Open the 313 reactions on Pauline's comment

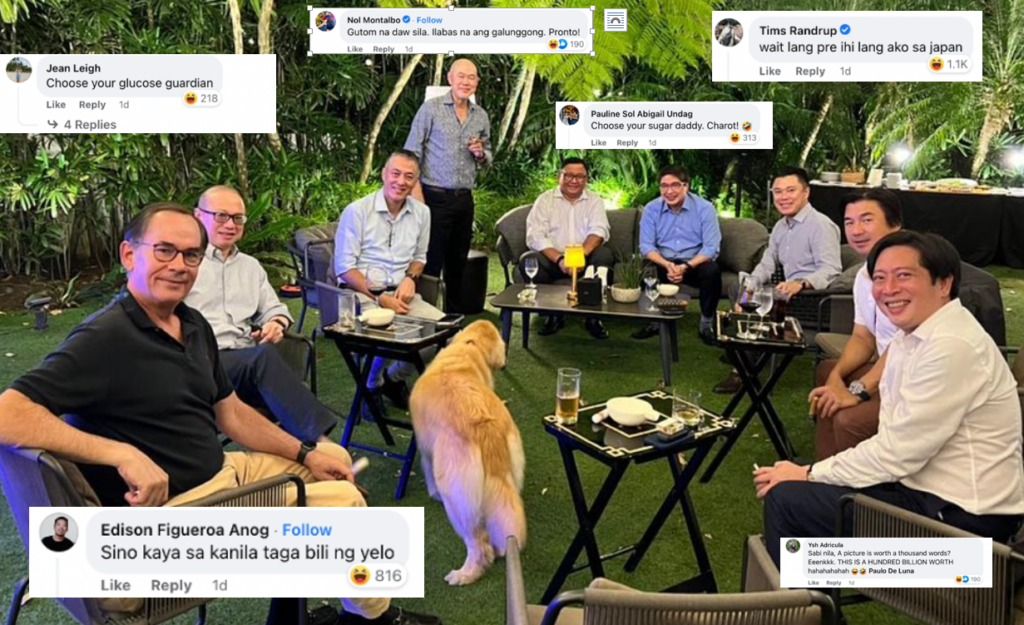click(743, 138)
